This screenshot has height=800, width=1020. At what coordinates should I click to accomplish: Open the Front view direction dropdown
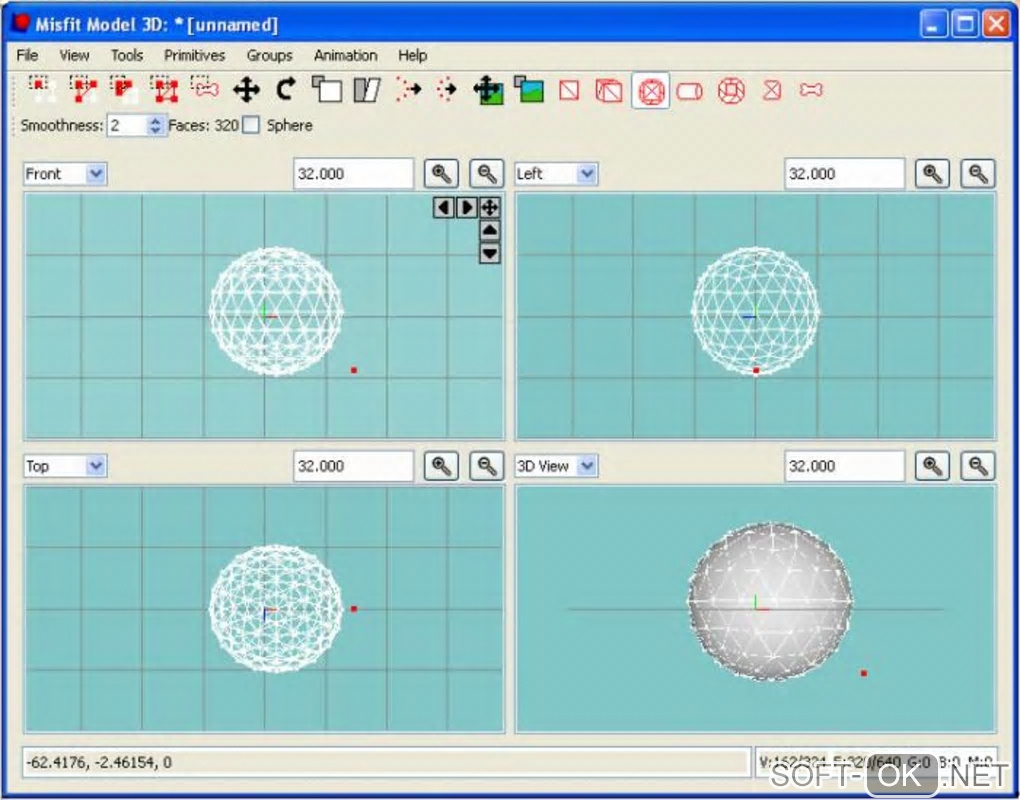point(96,174)
